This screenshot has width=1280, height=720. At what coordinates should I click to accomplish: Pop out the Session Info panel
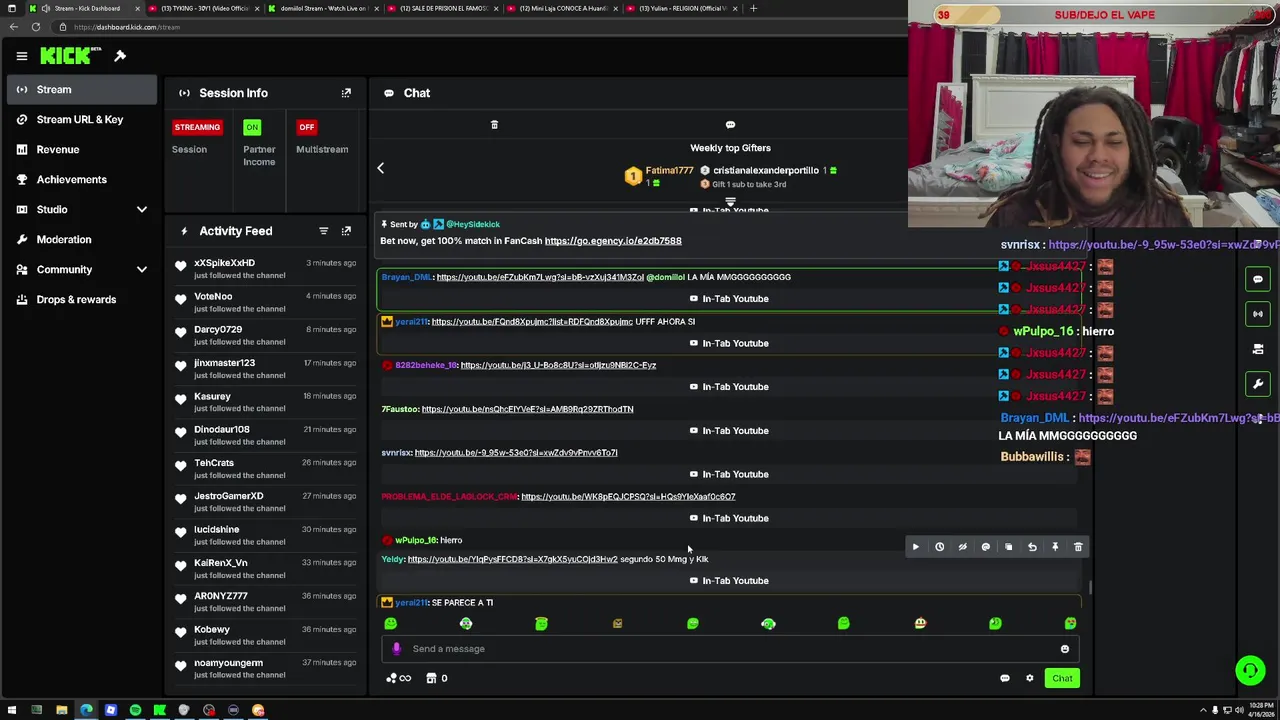(346, 93)
